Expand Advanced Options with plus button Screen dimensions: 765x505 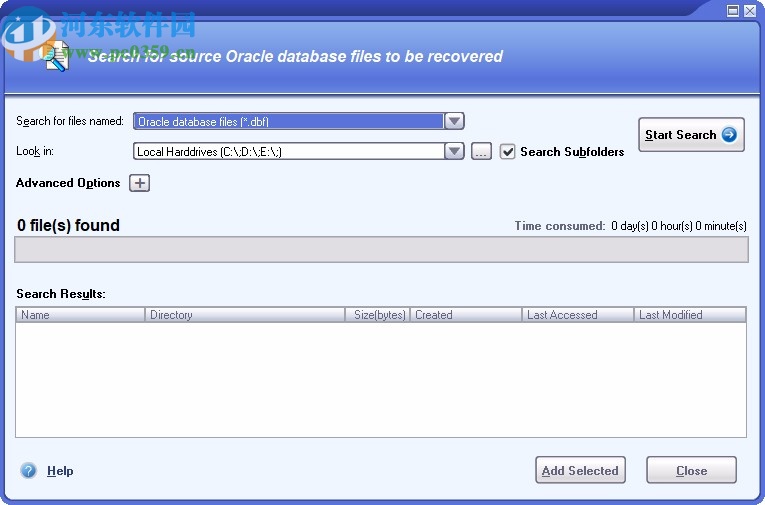(140, 183)
